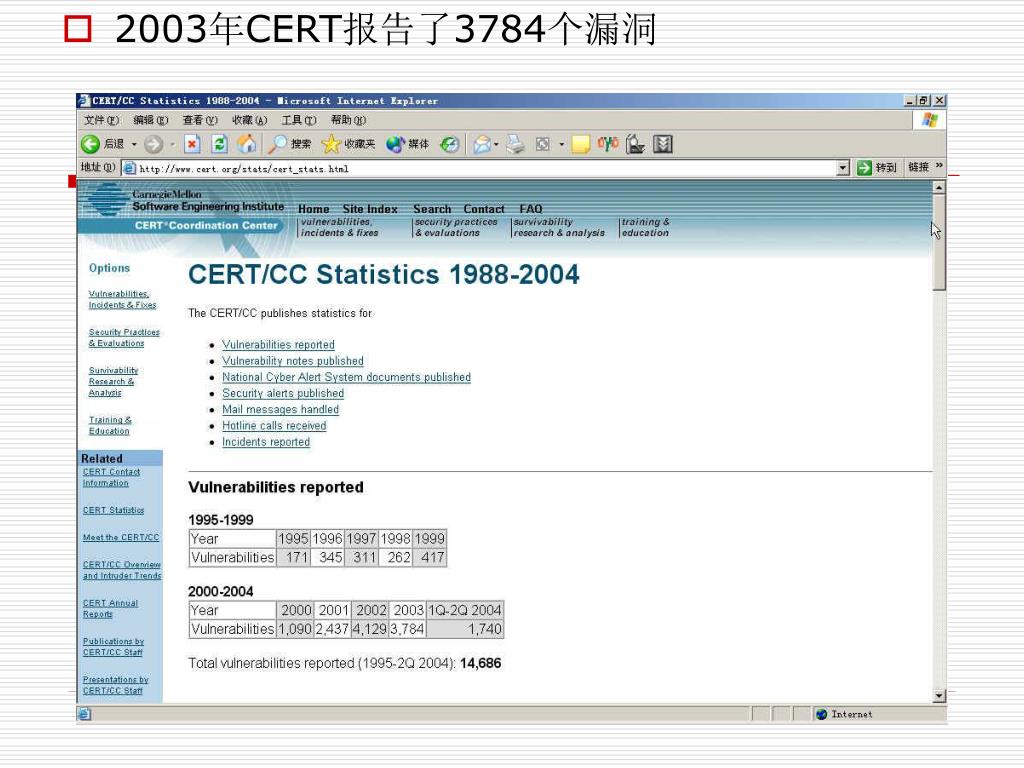Screen dimensions: 1024x768
Task: Open 'Vulnerability notes published' link
Action: click(x=293, y=360)
